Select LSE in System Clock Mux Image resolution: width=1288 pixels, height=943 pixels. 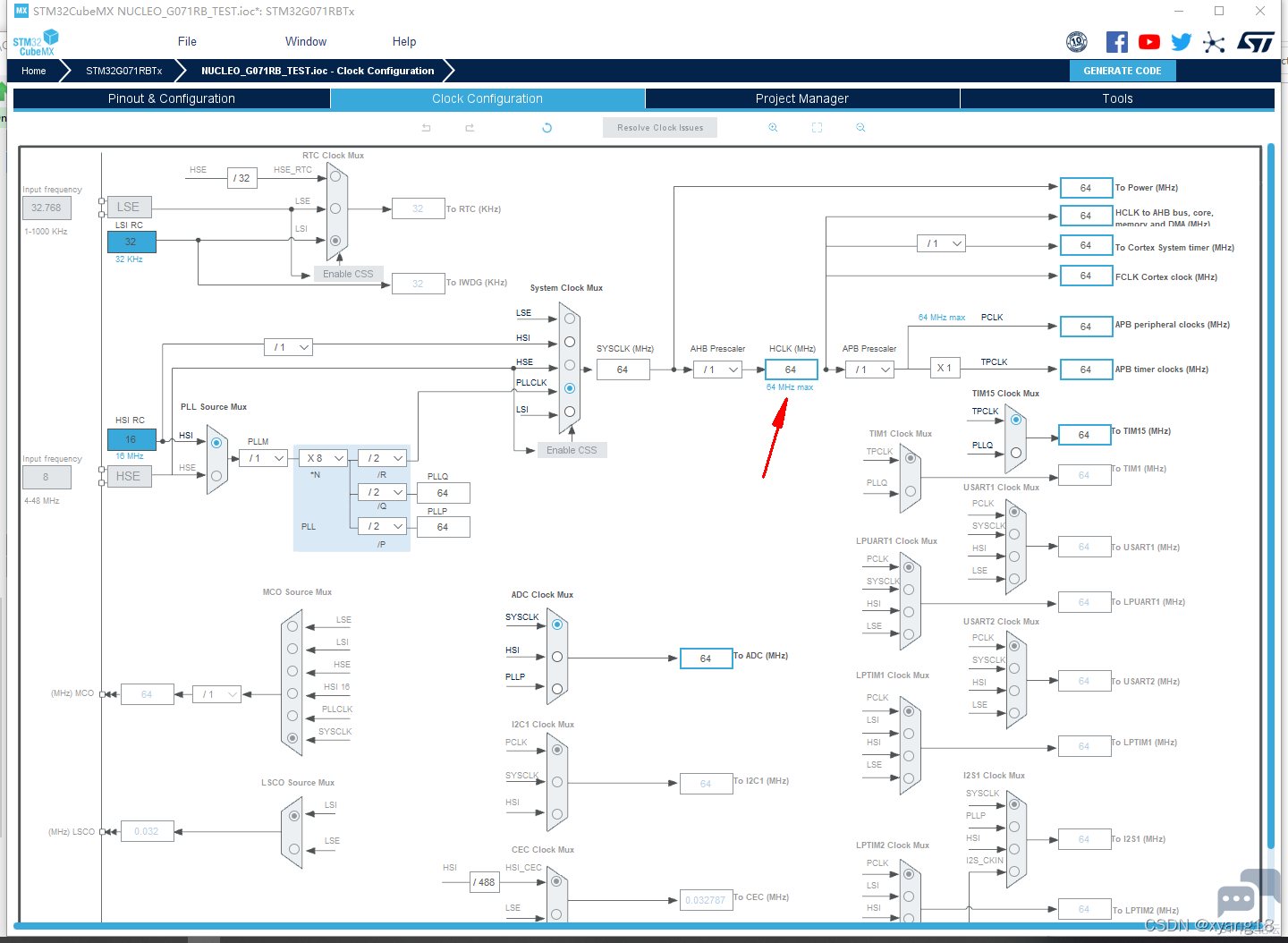(570, 319)
